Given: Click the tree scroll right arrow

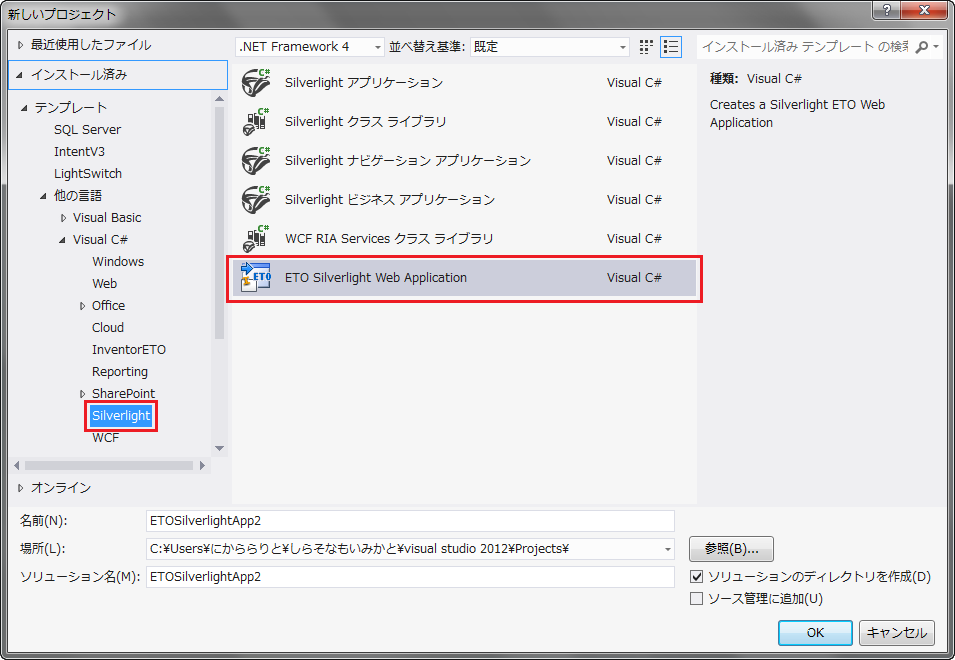Looking at the screenshot, I should [202, 466].
